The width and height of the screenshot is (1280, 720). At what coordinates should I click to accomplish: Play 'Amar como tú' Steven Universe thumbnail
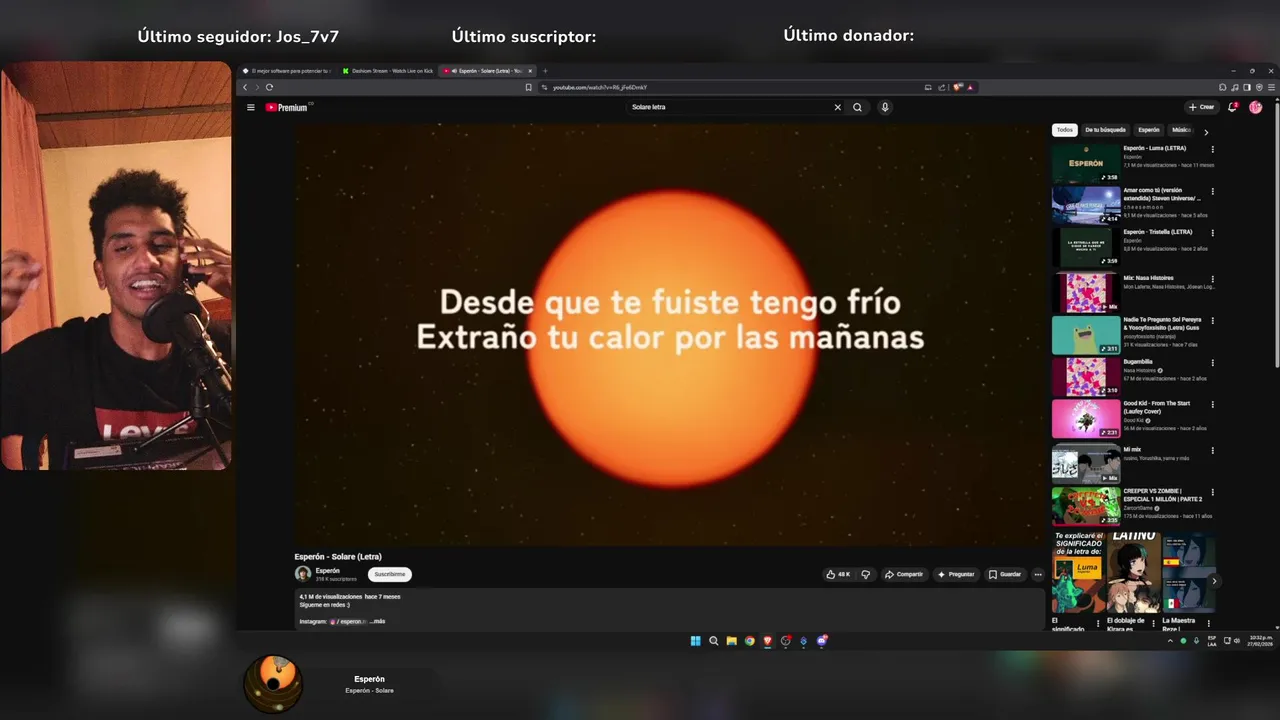pos(1086,205)
